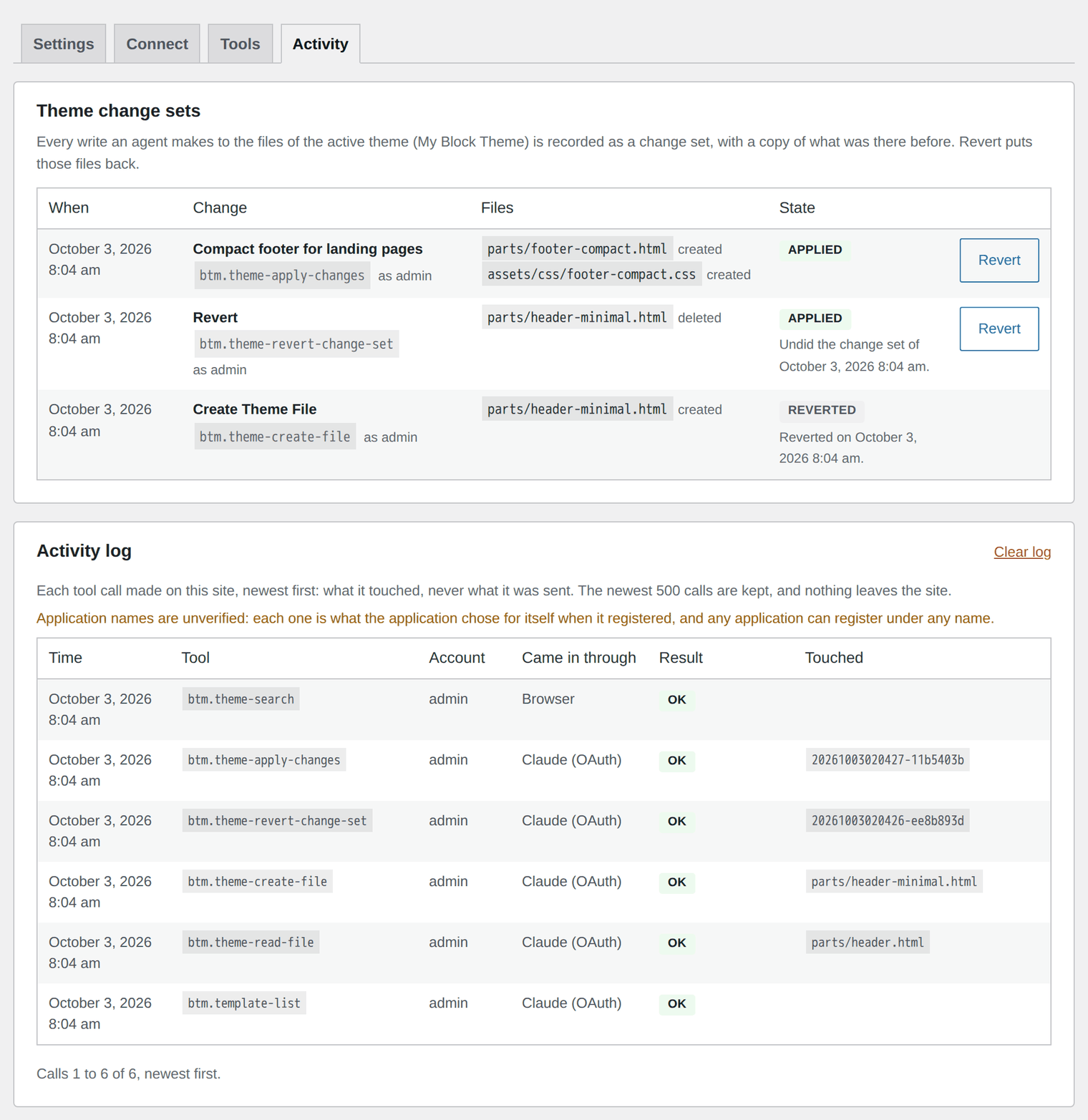Click the assets/css/footer-compact.css file name

591,275
